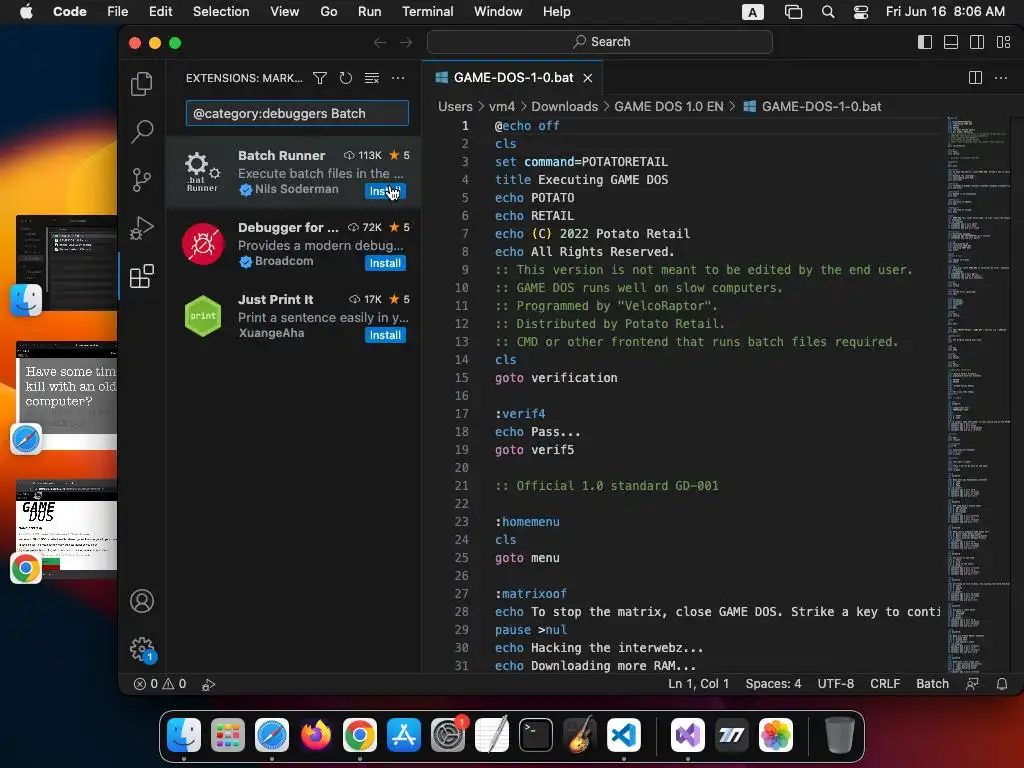The width and height of the screenshot is (1024, 768).
Task: Select the GAME-DOS-1-0.bat editor tab
Action: pos(513,78)
